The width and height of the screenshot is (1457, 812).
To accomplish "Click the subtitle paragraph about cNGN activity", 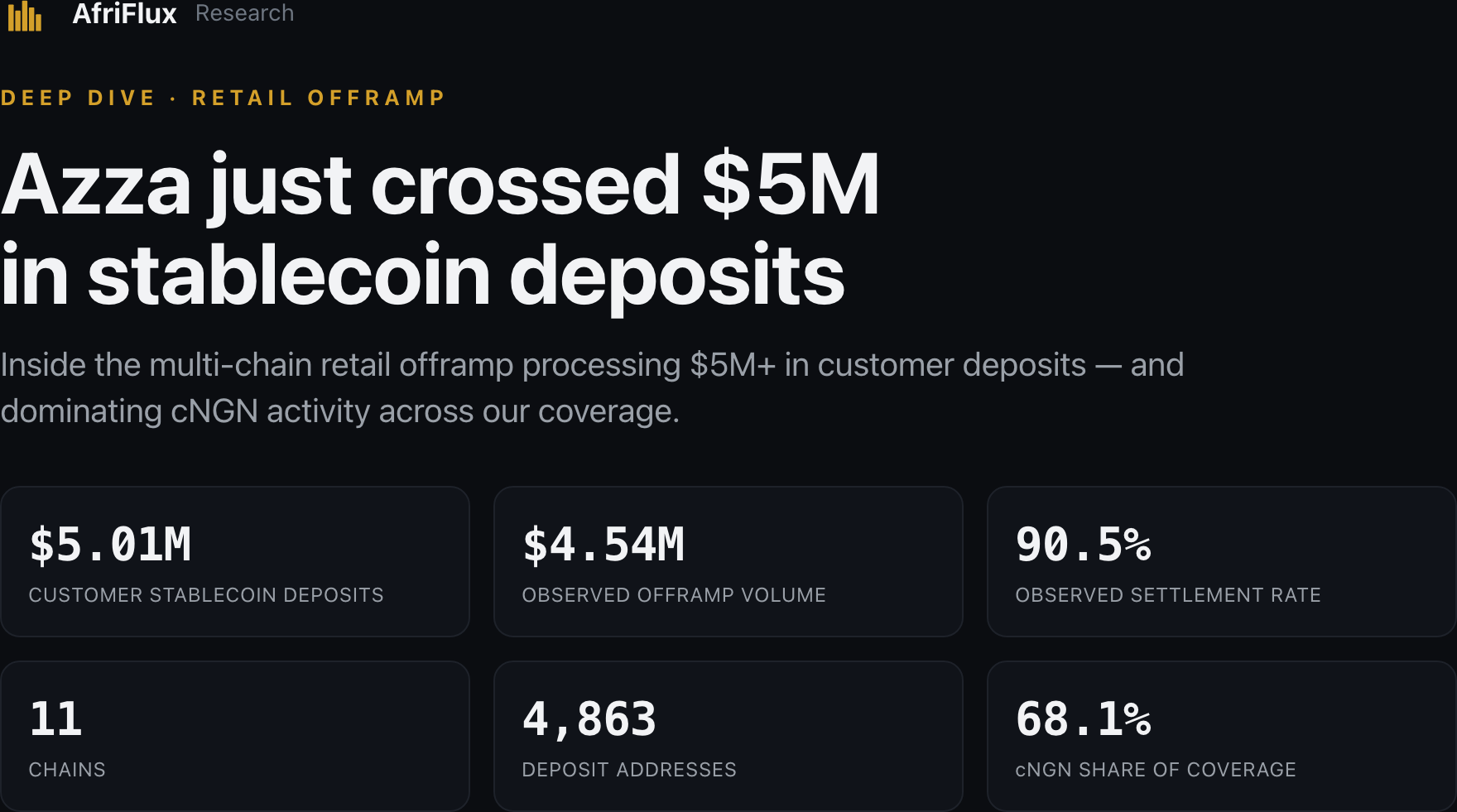I will pyautogui.click(x=592, y=387).
